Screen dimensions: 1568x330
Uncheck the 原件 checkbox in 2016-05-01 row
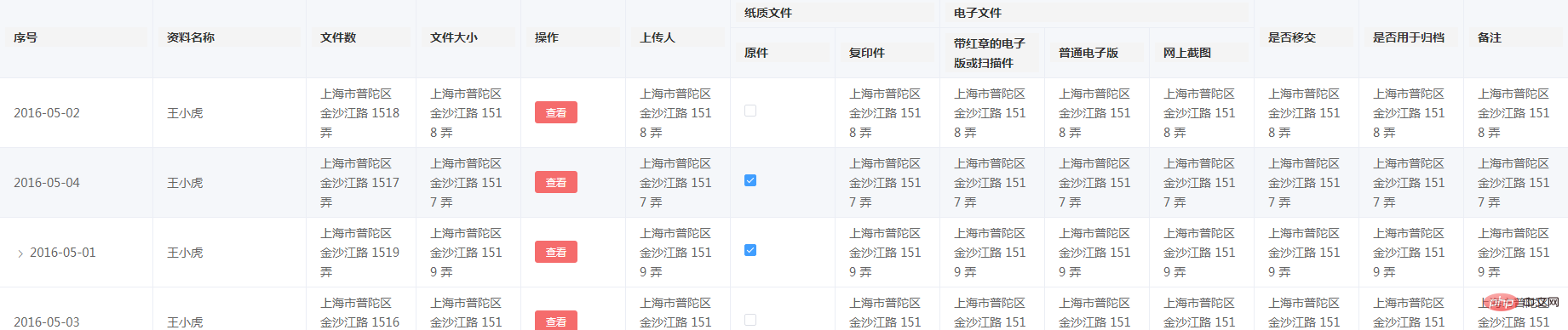[750, 250]
